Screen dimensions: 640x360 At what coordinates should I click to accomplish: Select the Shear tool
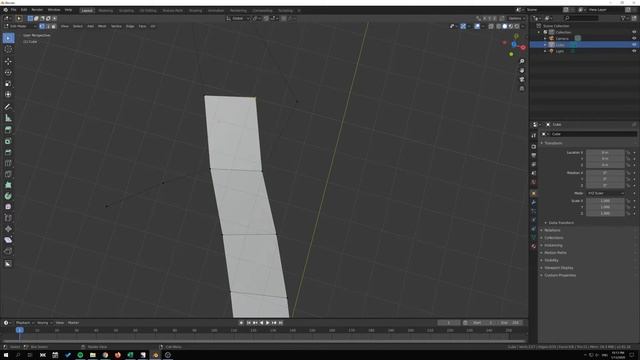point(8,240)
